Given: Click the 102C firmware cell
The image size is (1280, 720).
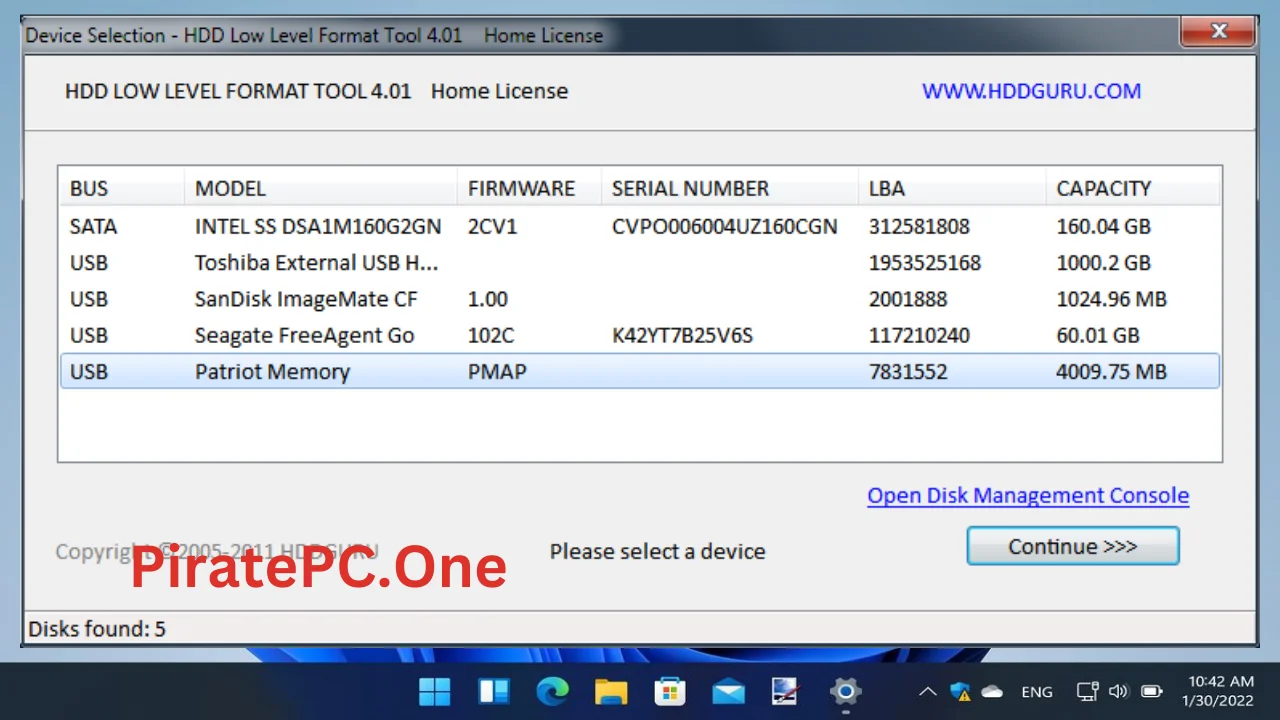Looking at the screenshot, I should tap(491, 335).
